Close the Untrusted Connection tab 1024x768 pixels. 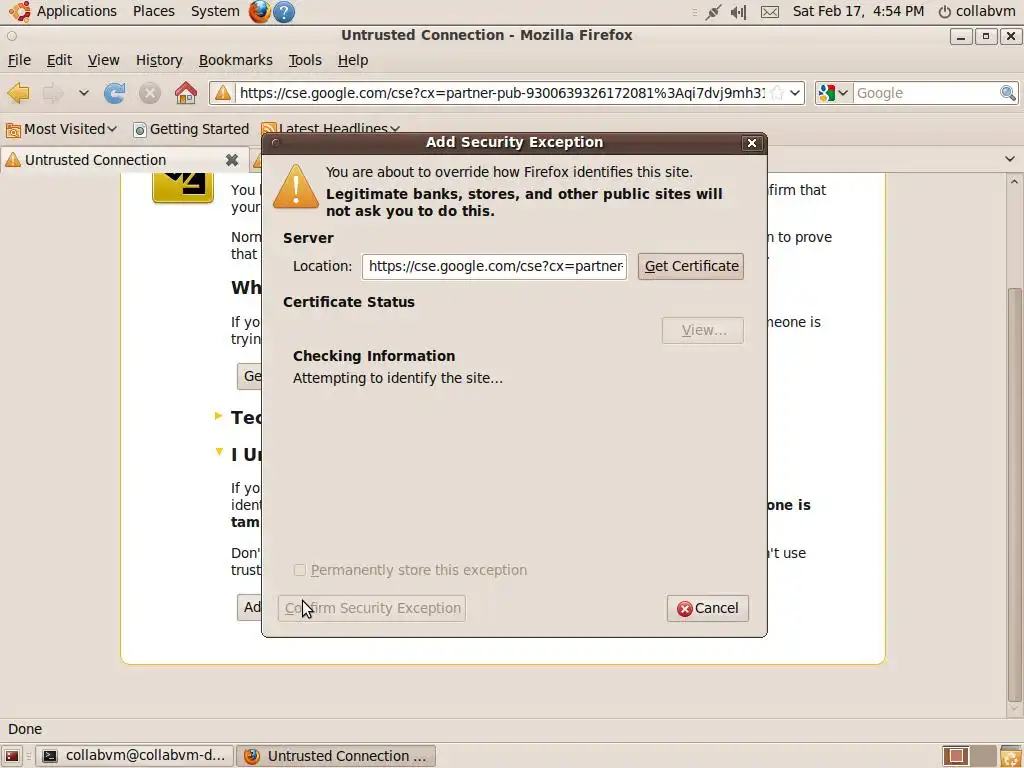(232, 160)
